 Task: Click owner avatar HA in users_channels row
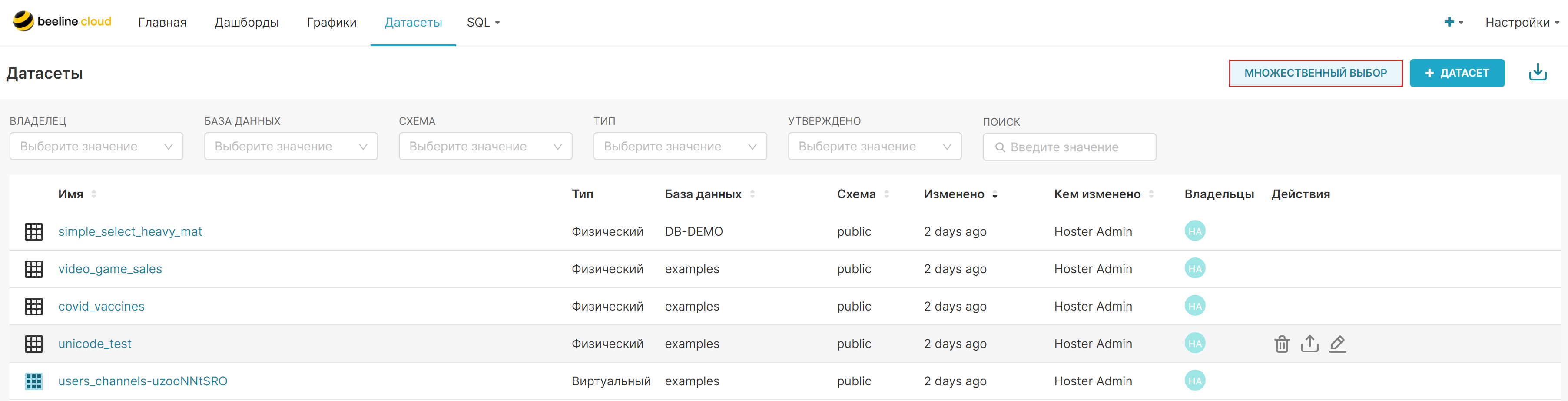point(1195,380)
